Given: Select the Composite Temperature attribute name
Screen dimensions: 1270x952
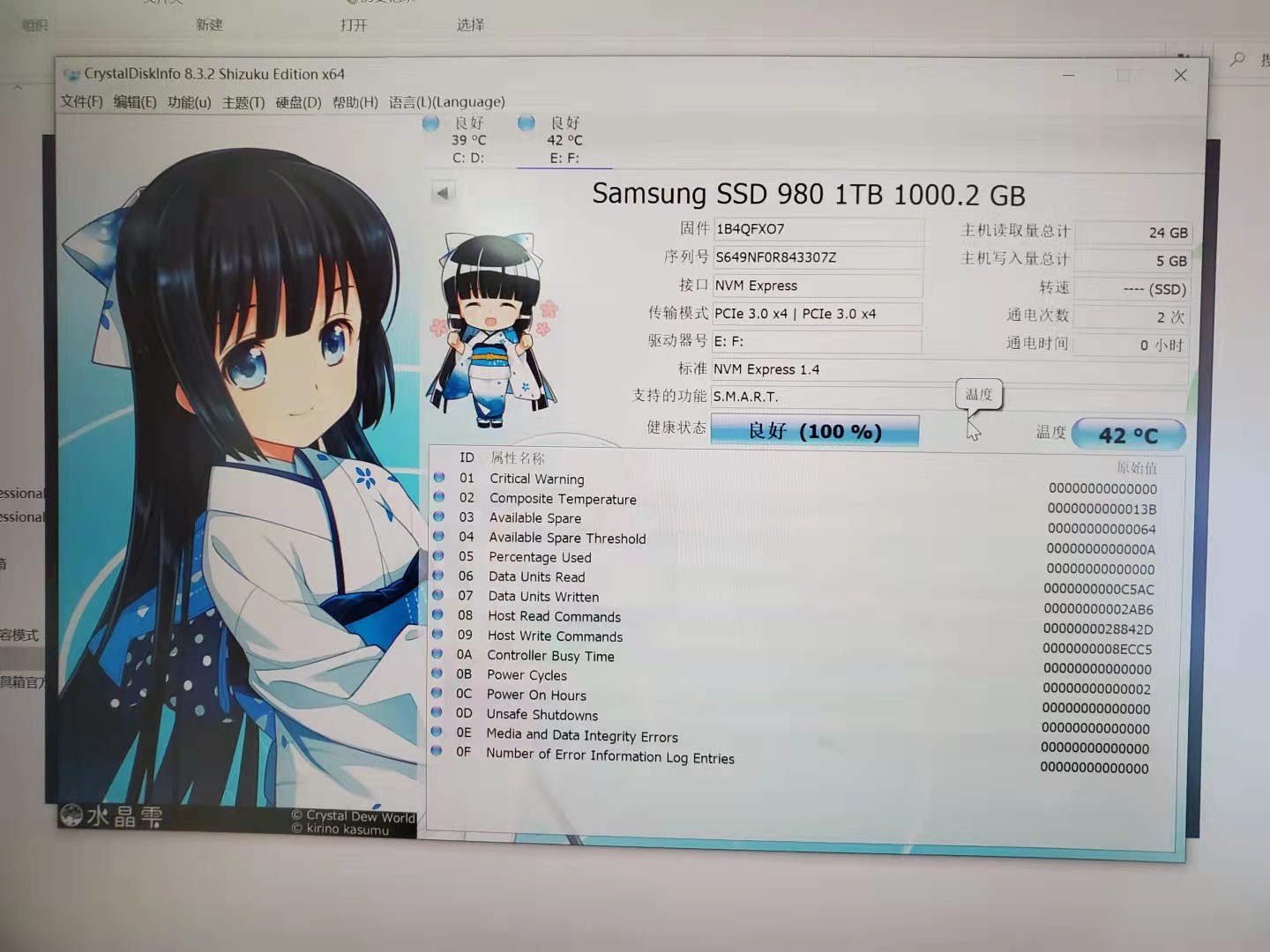Looking at the screenshot, I should pyautogui.click(x=563, y=499).
